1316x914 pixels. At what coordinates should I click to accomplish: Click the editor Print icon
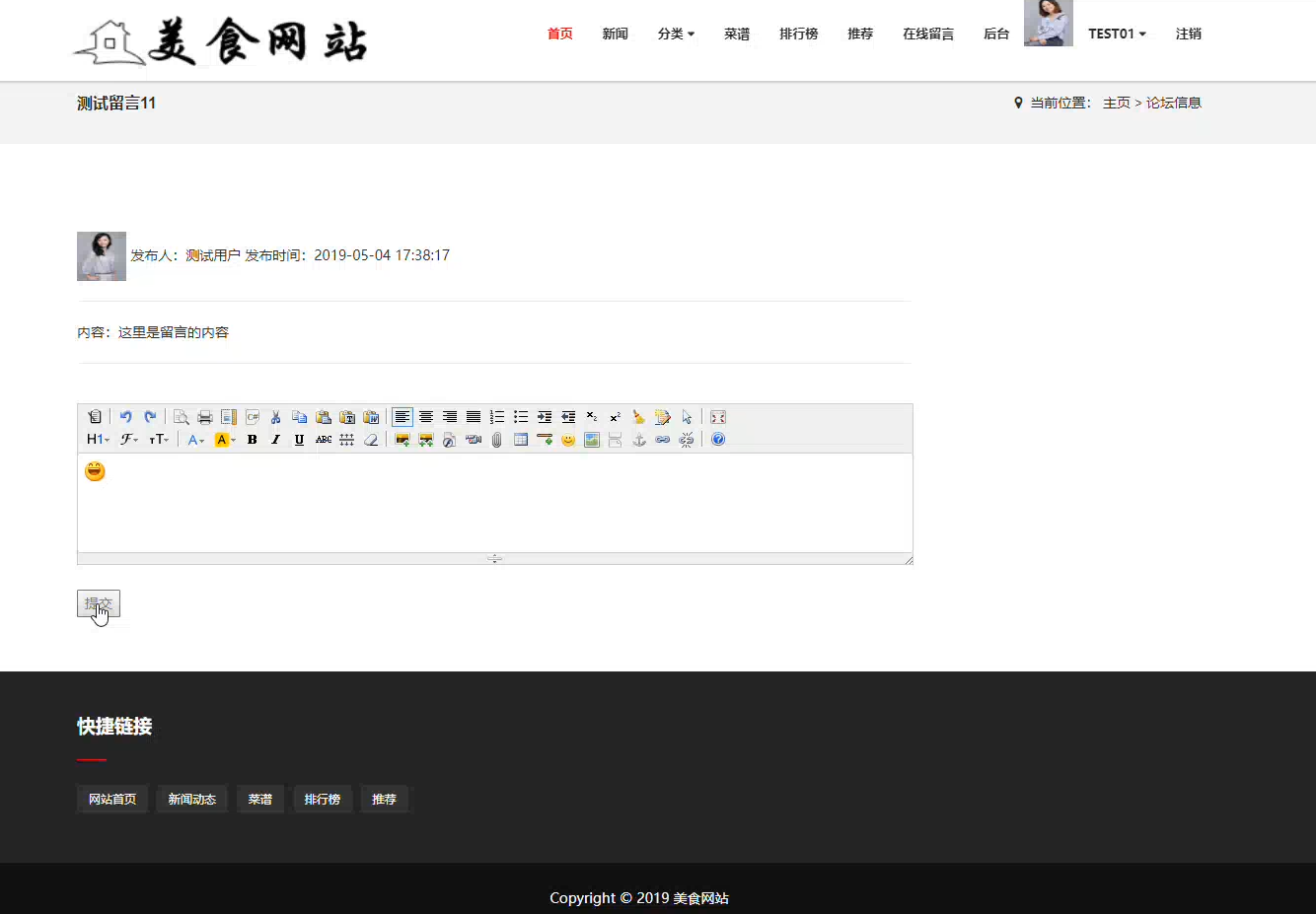[x=204, y=416]
